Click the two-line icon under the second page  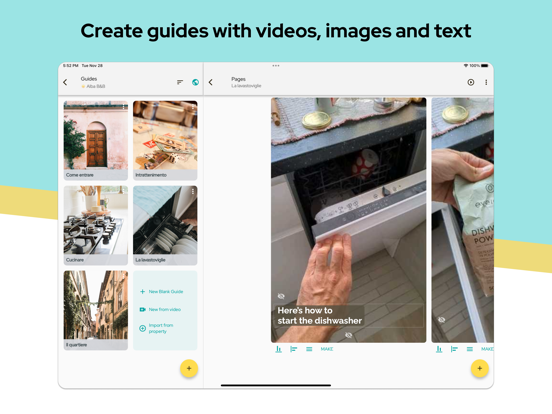click(470, 349)
